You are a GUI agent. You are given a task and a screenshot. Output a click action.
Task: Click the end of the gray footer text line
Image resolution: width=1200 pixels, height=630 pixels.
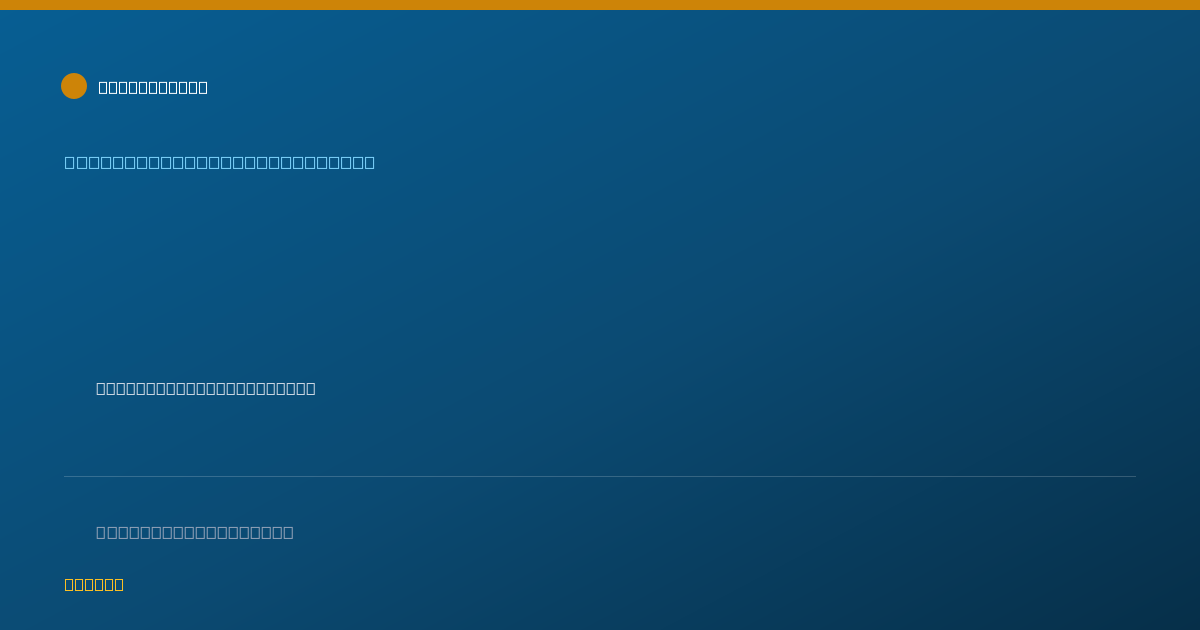coord(289,532)
